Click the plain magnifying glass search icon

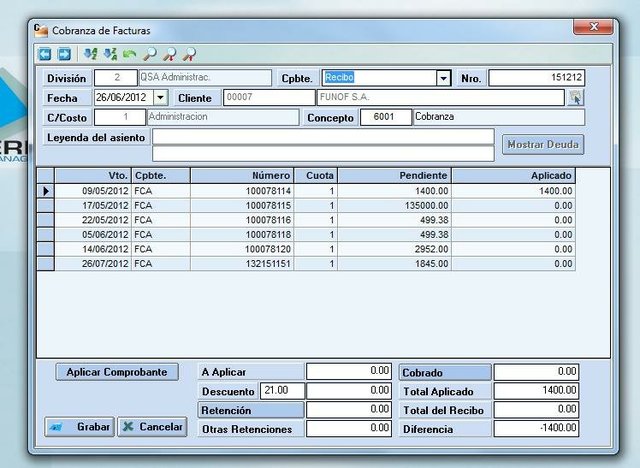(x=150, y=54)
